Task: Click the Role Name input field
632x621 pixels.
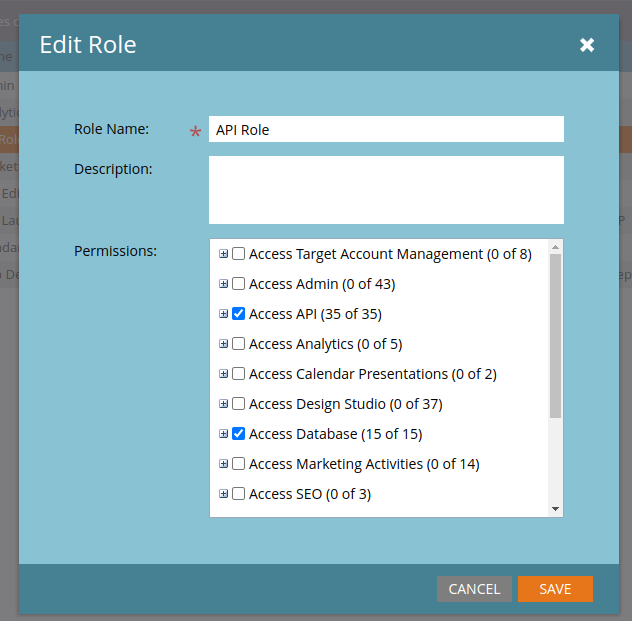Action: tap(385, 130)
